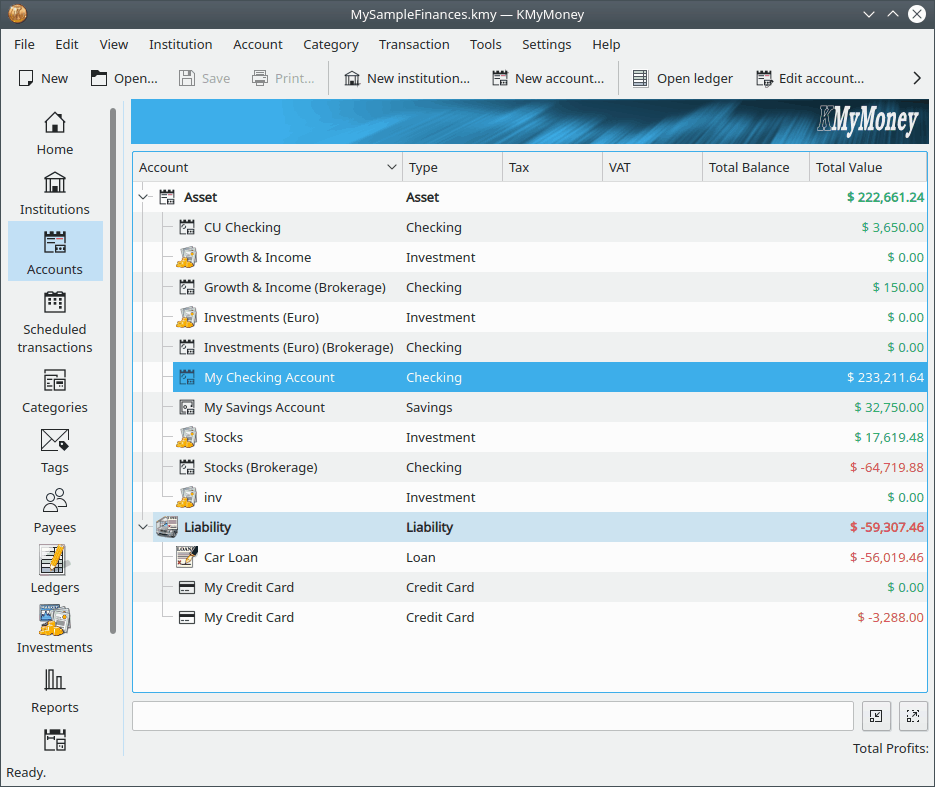
Task: Click the Open... toolbar button
Action: pyautogui.click(x=124, y=78)
